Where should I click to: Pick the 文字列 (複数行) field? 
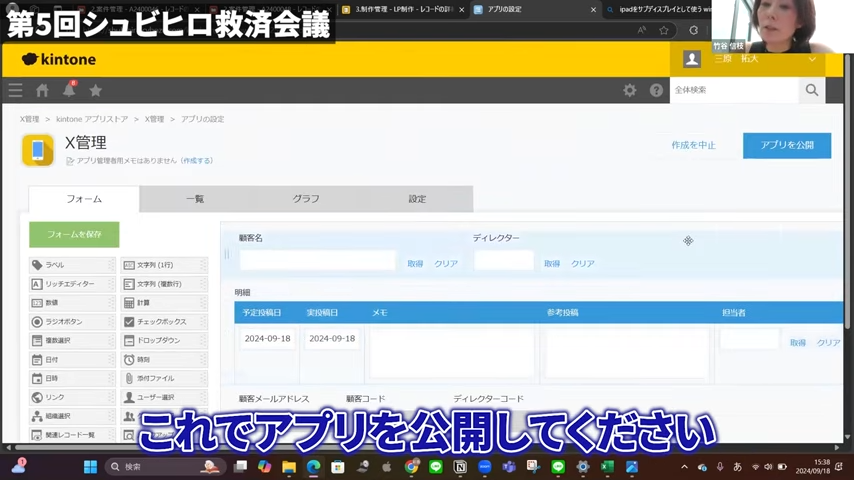pos(164,284)
